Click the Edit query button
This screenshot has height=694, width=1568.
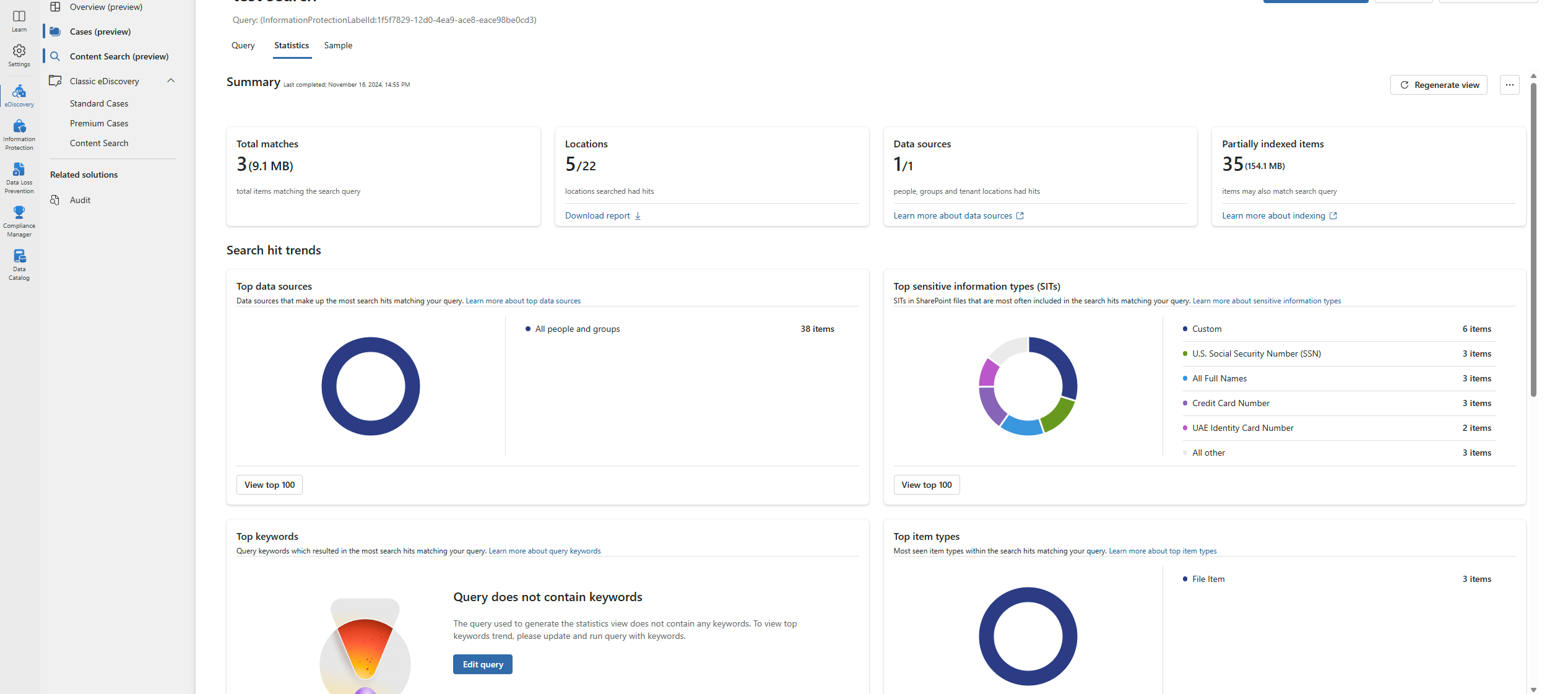tap(482, 664)
